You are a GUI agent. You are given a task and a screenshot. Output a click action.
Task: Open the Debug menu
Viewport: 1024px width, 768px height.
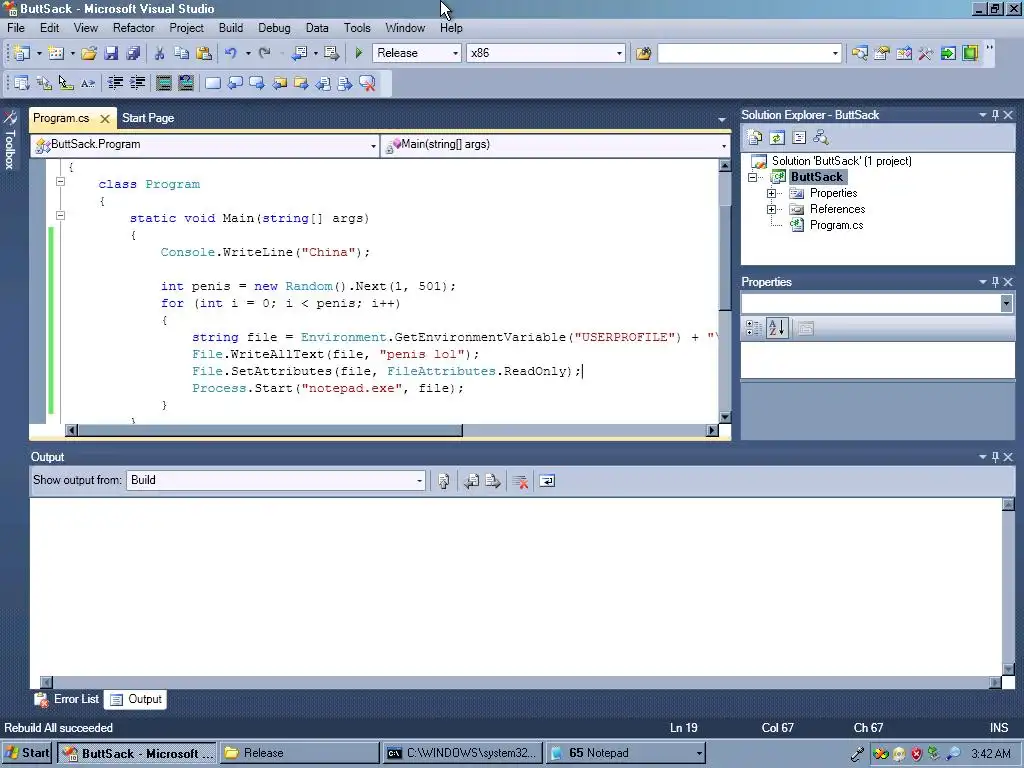pos(274,28)
